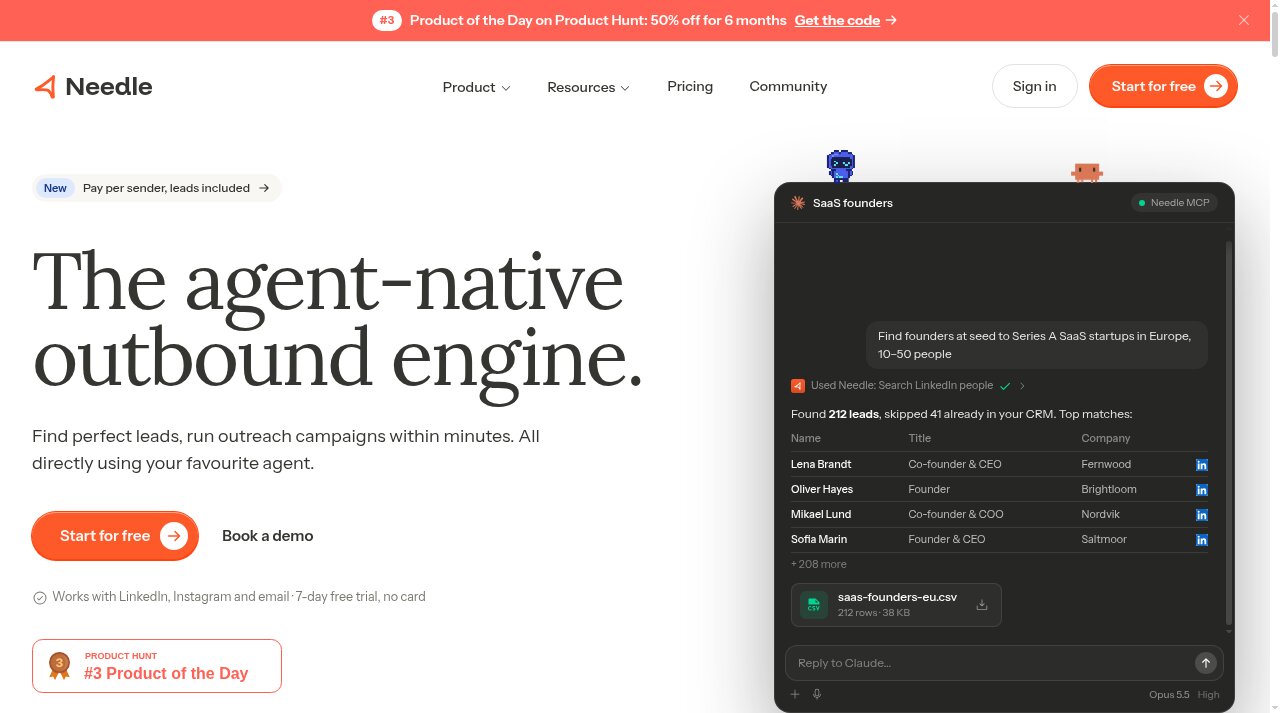Open Lena Brandt's LinkedIn icon
Screen dimensions: 1280x713
pyautogui.click(x=1202, y=465)
